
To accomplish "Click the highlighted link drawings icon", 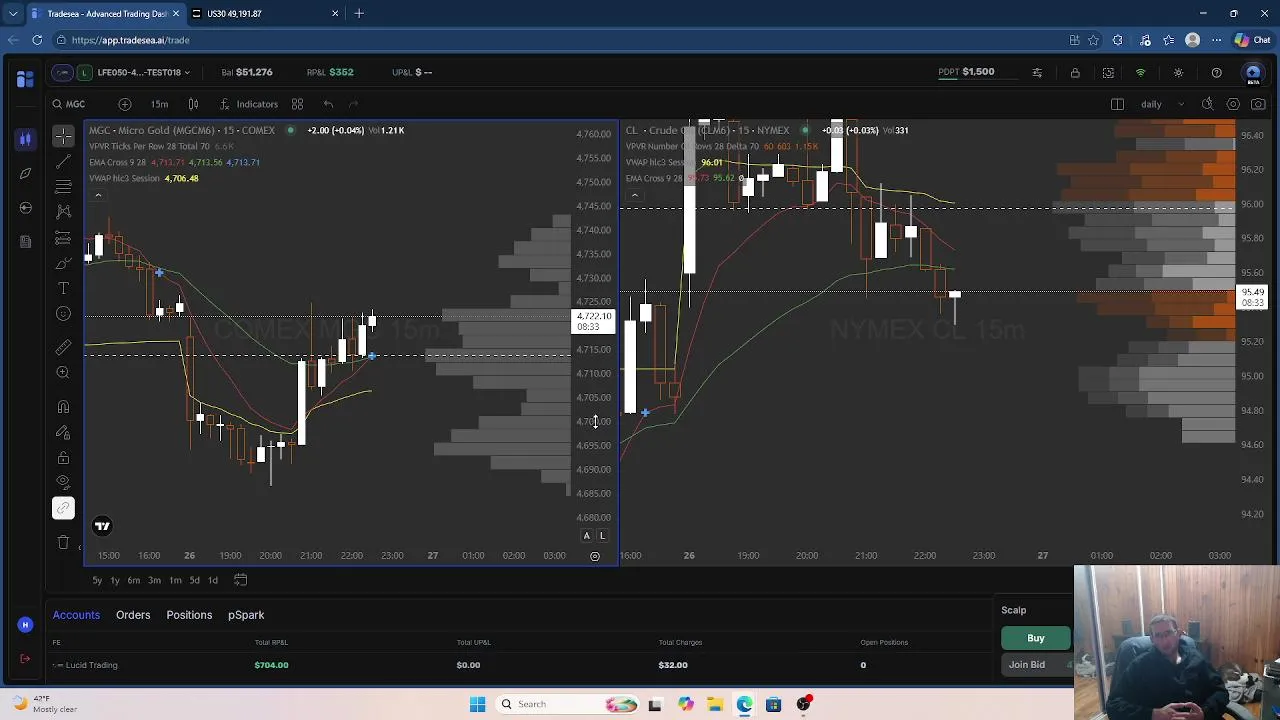I will click(63, 508).
